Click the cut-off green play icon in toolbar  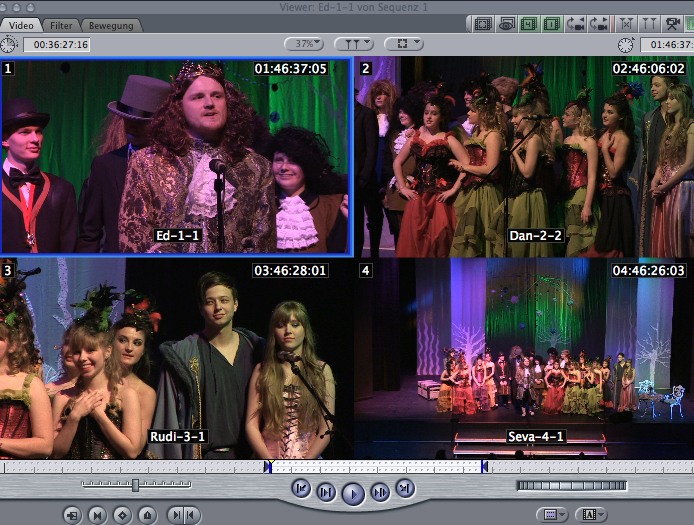690,24
